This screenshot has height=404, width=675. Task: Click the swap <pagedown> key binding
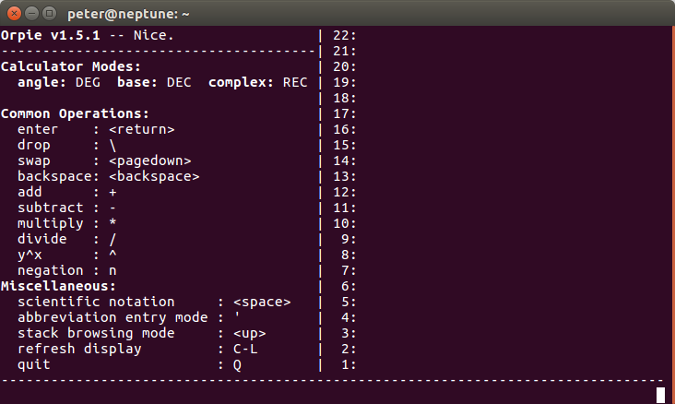click(150, 160)
